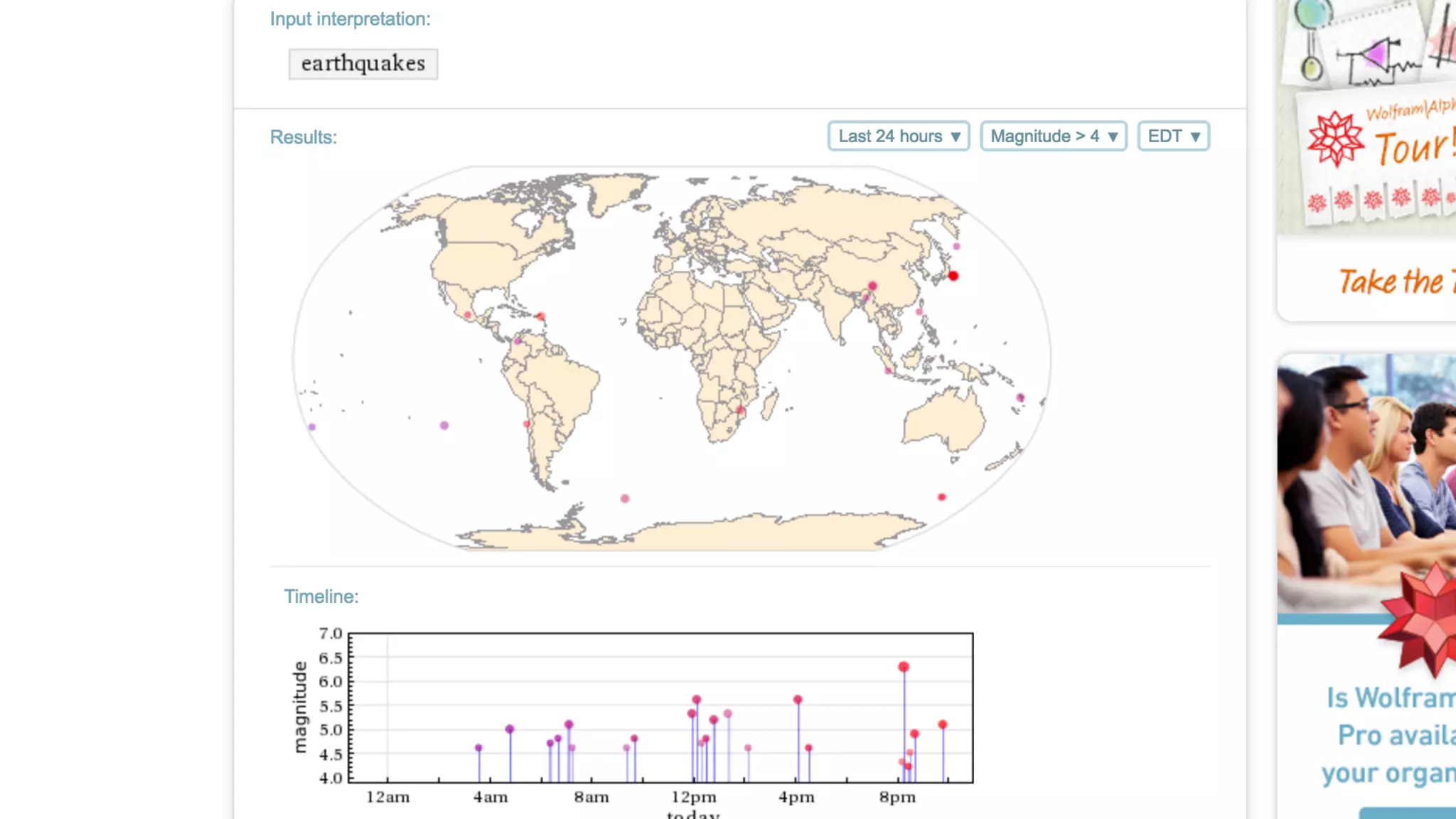
Task: Click the earthquakes input interpretation box
Action: 363,64
